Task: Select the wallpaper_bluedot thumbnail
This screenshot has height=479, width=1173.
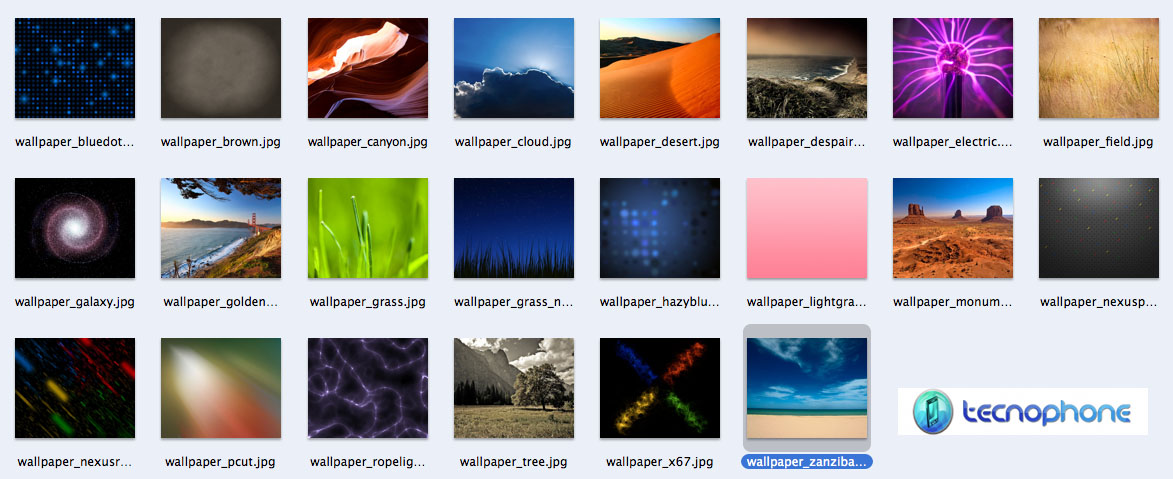Action: pos(75,68)
